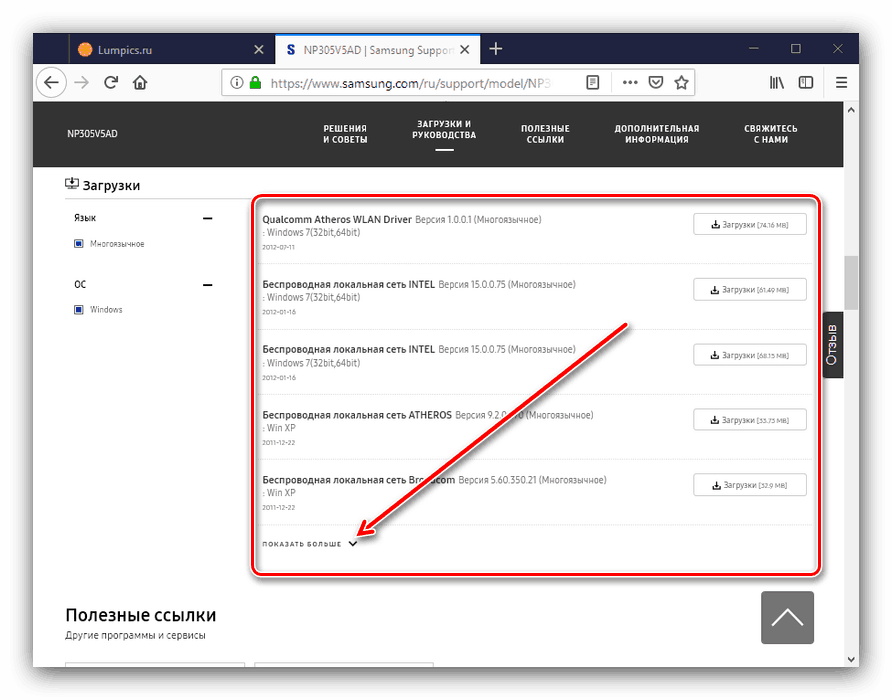Open the browser home page icon
This screenshot has height=700, width=892.
(x=140, y=83)
